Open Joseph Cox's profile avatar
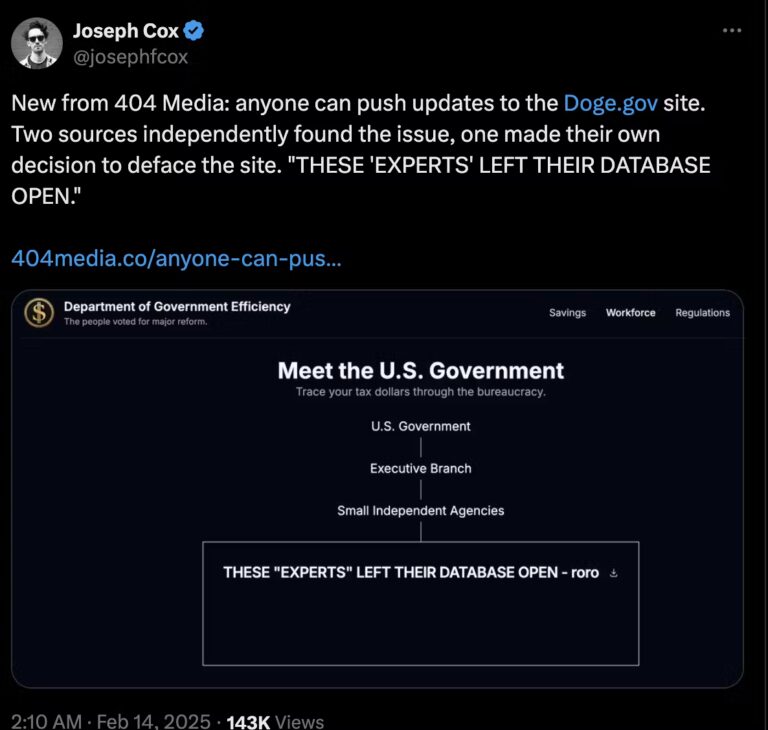The image size is (768, 730). click(37, 44)
